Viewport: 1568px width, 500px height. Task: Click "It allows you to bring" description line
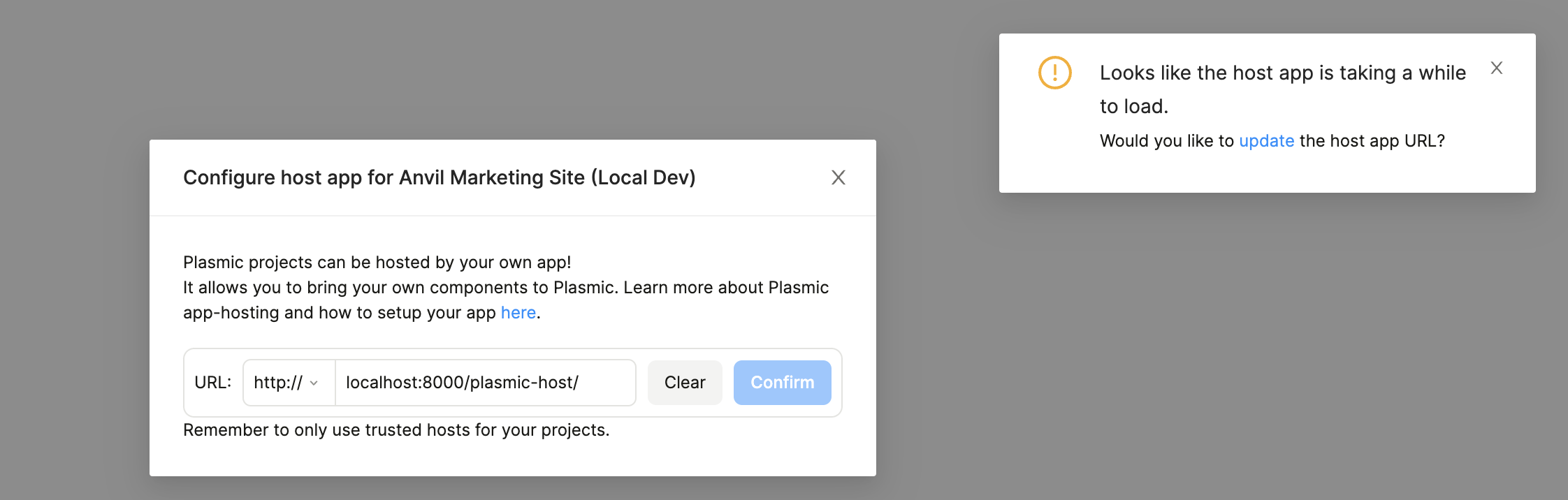point(505,288)
